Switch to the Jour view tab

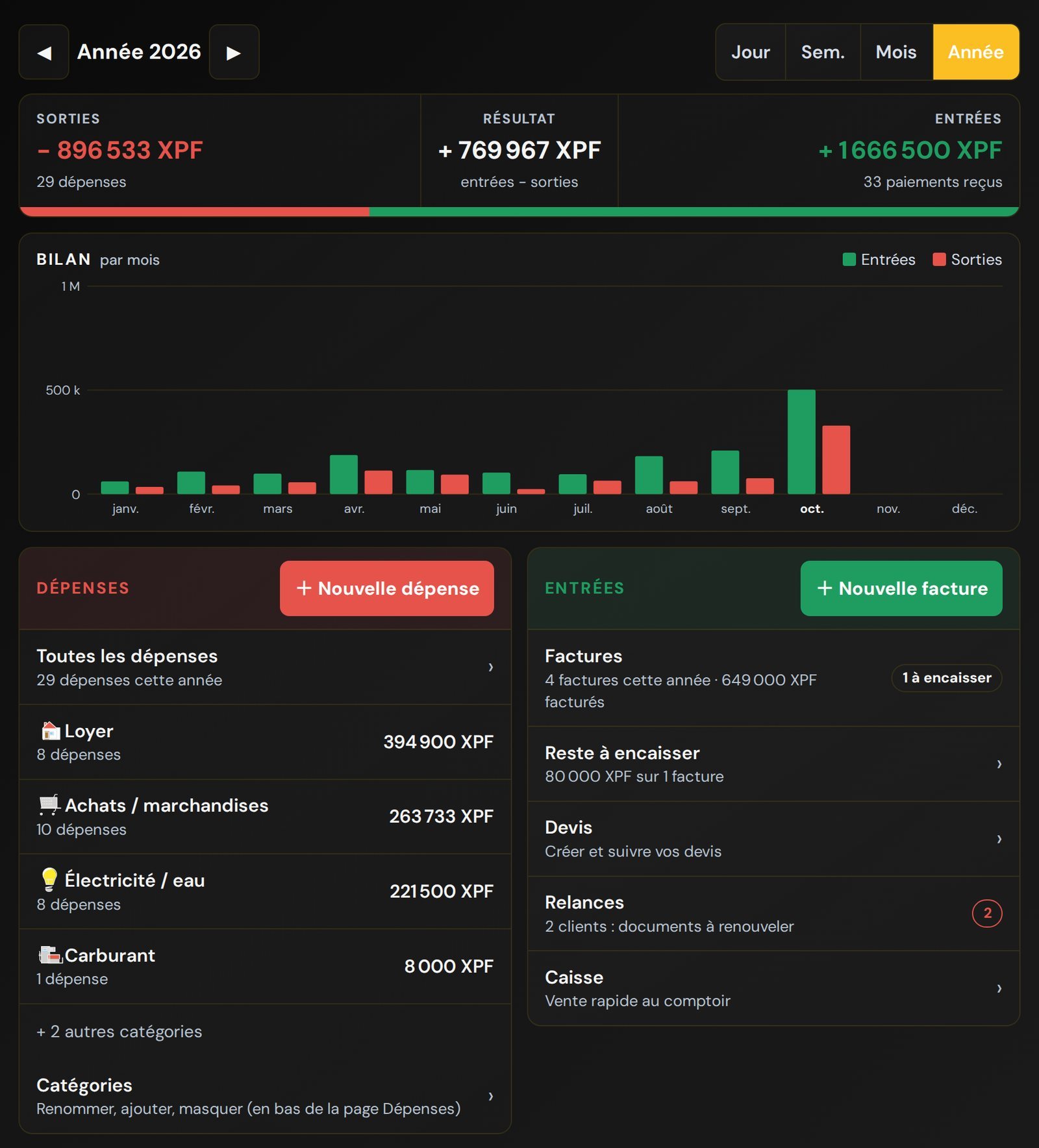point(751,52)
